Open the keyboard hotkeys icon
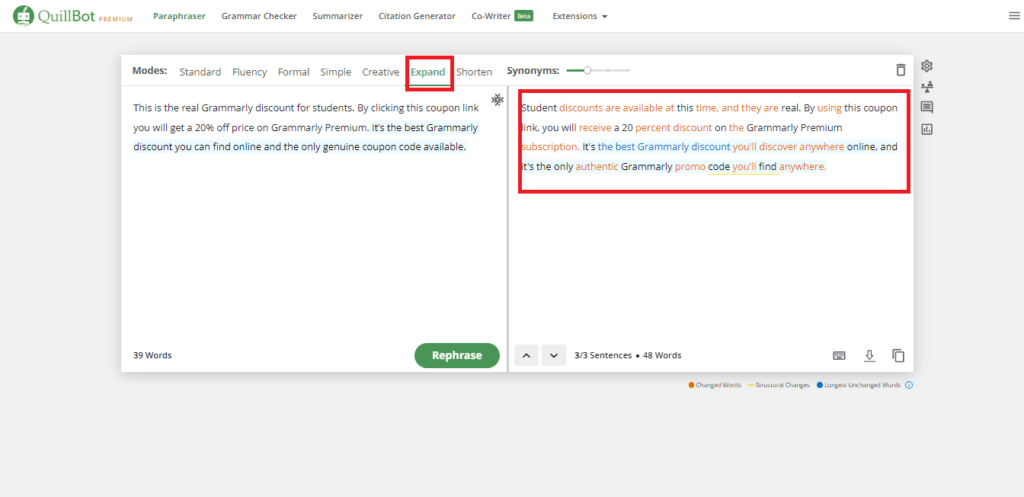 tap(839, 356)
